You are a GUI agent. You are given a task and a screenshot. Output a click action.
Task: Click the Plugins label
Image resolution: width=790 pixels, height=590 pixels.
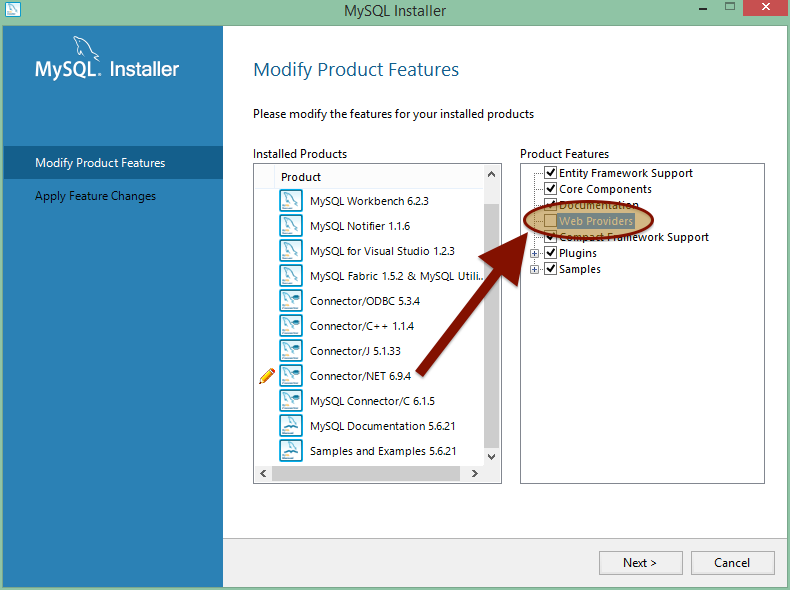(x=578, y=253)
